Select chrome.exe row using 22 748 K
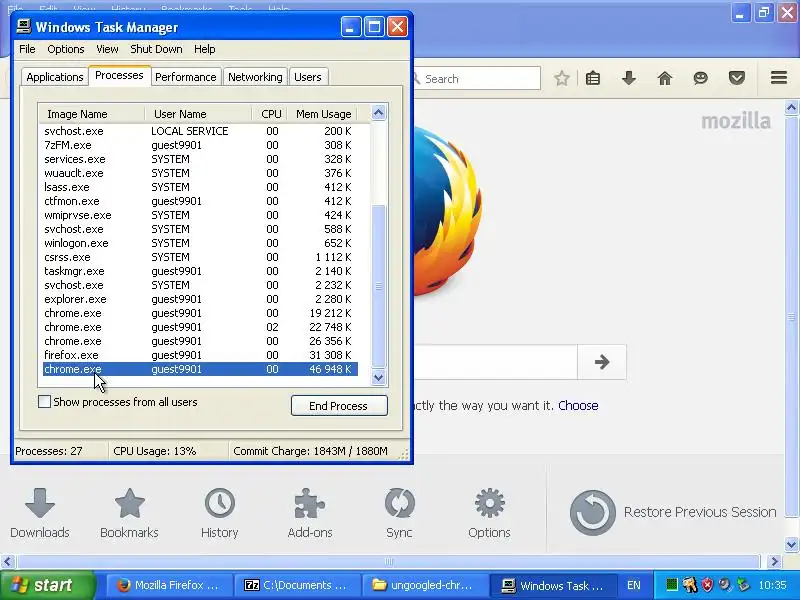 click(x=200, y=327)
